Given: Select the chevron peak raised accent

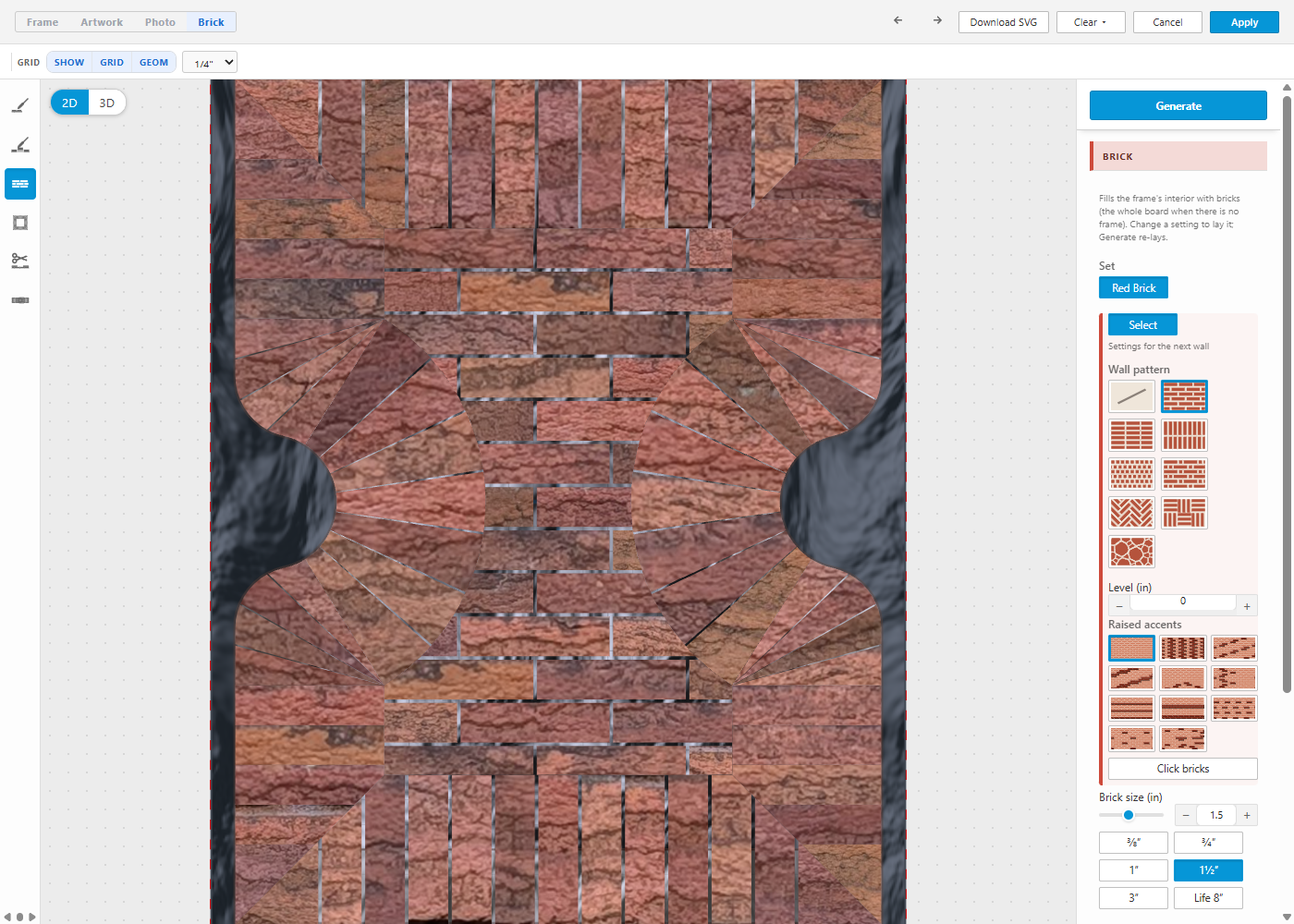Looking at the screenshot, I should tap(1183, 678).
